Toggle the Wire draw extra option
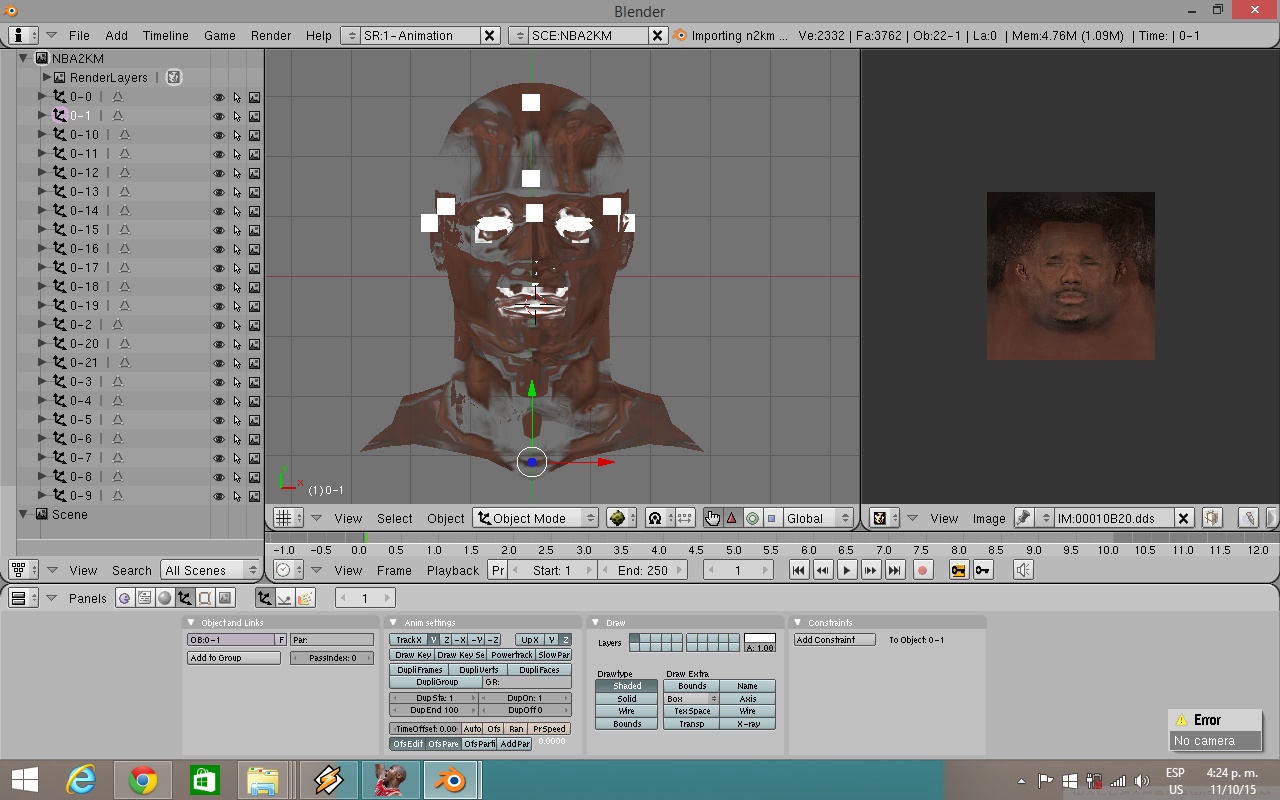The height and width of the screenshot is (800, 1280). (747, 711)
